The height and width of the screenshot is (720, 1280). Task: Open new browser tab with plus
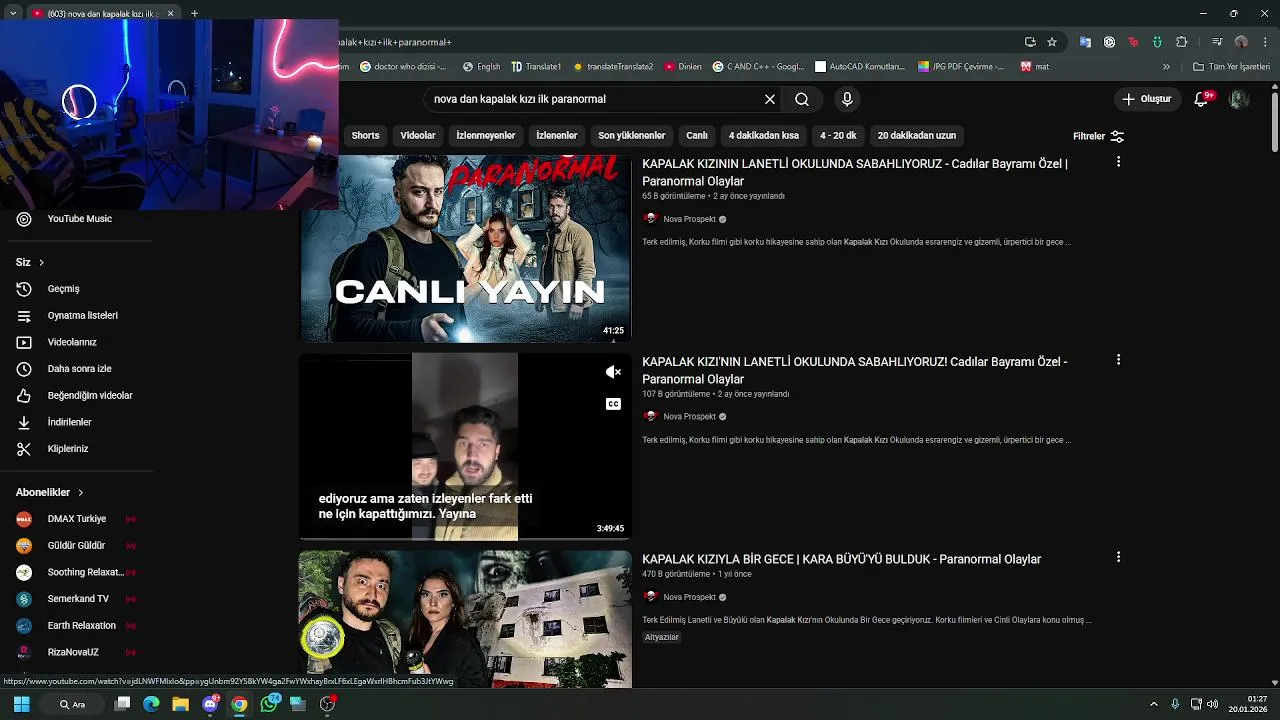(x=194, y=13)
